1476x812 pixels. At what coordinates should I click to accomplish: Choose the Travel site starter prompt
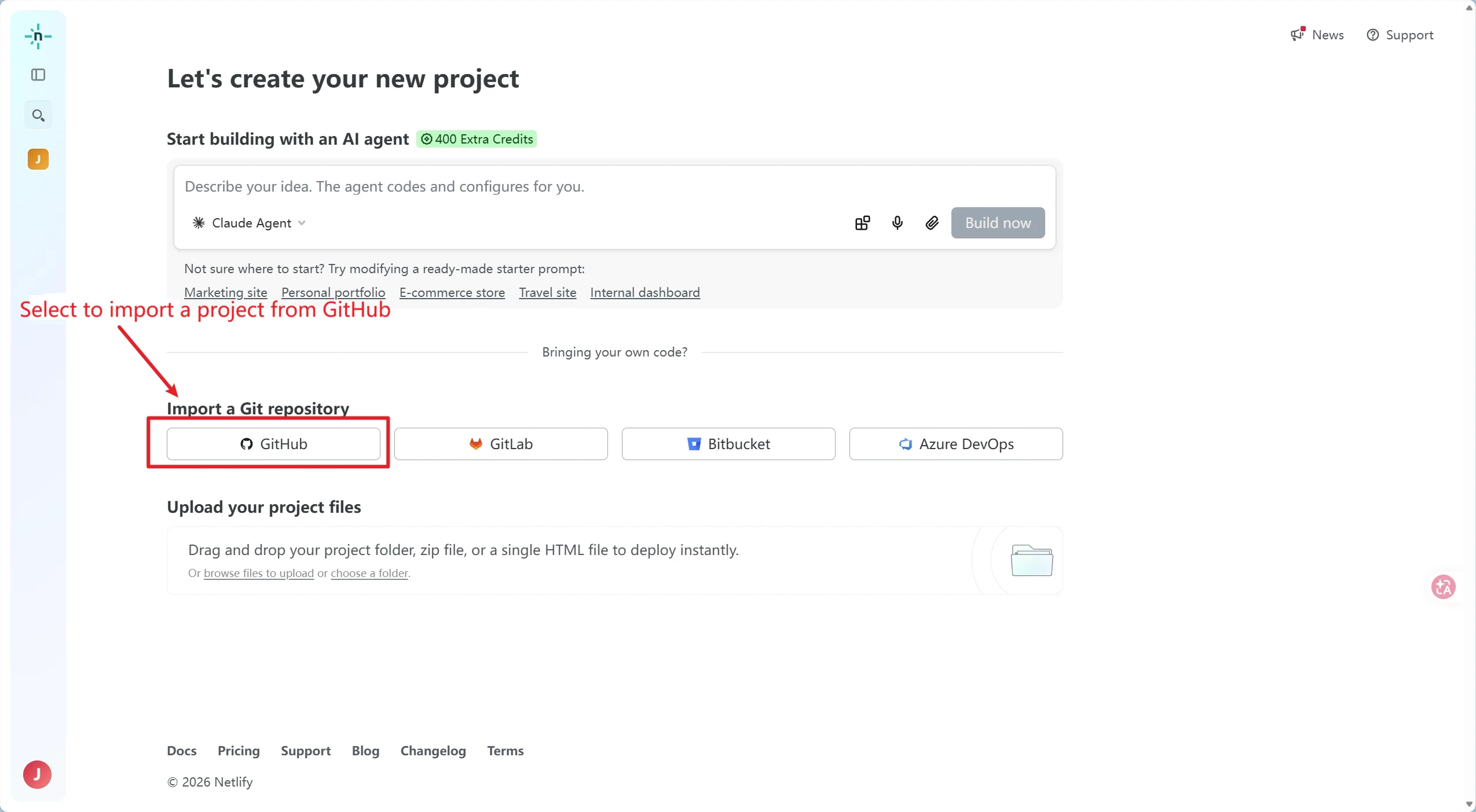548,292
